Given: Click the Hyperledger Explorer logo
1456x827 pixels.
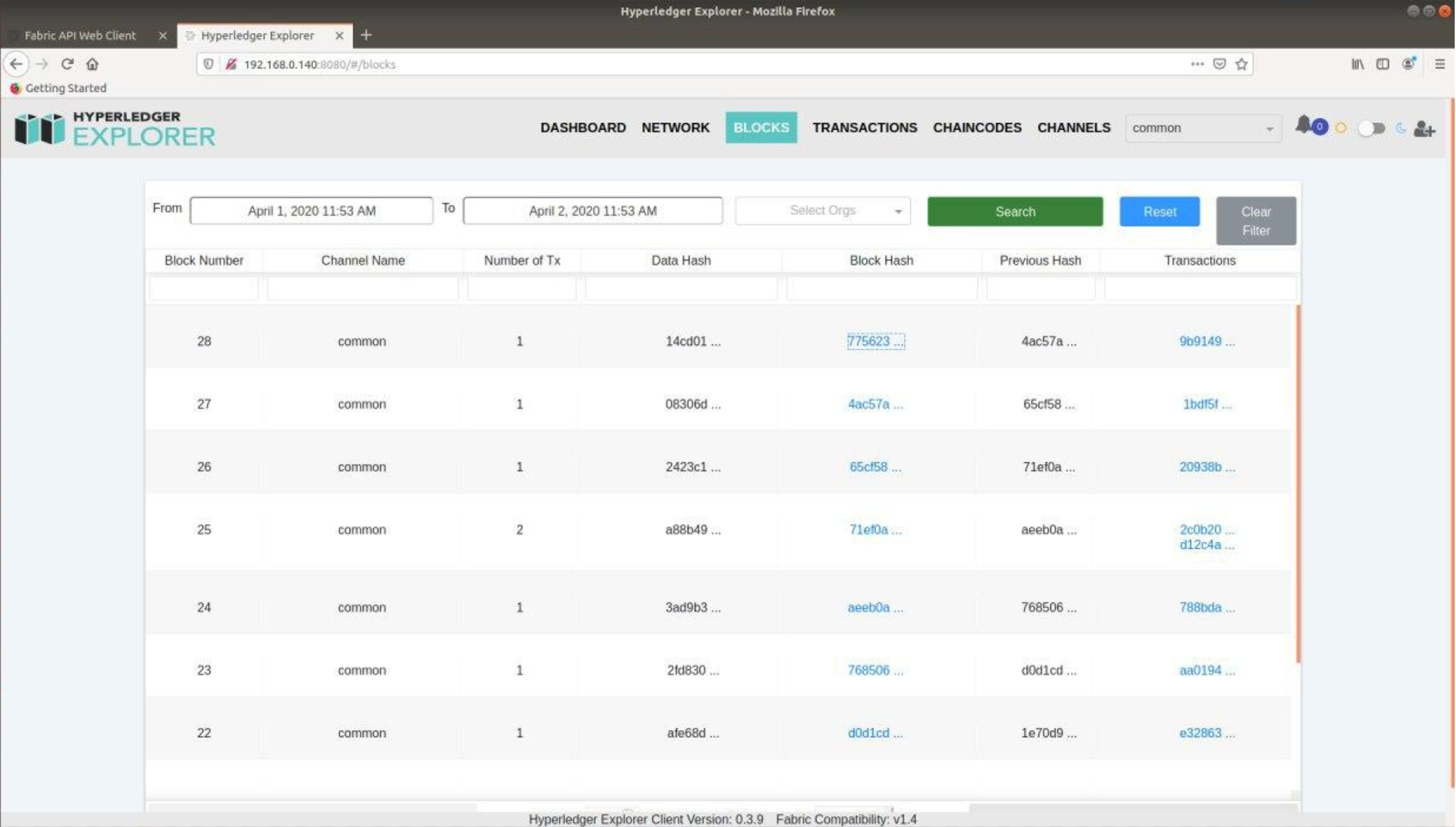Looking at the screenshot, I should tap(115, 128).
